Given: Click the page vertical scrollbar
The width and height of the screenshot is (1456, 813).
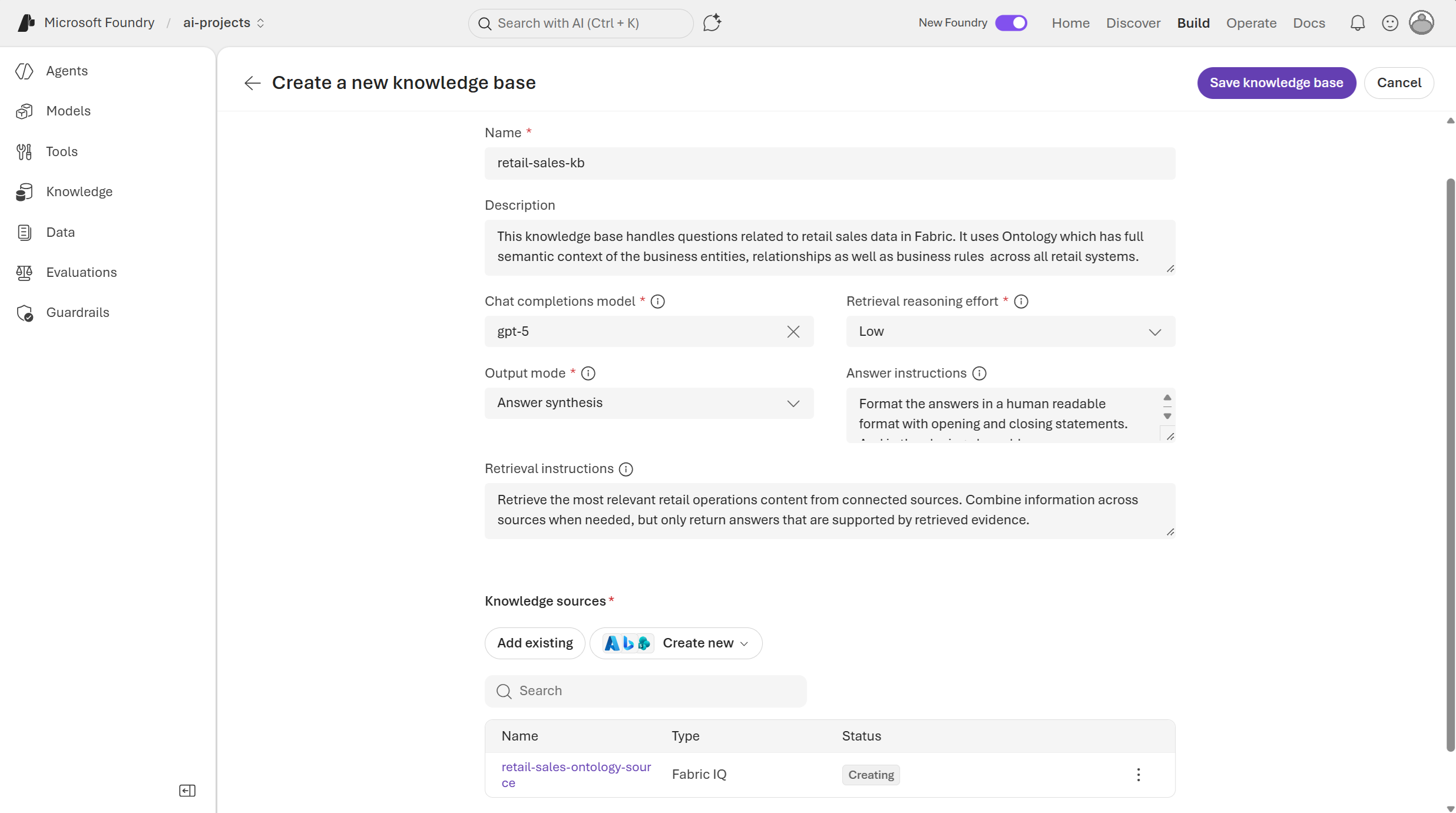Looking at the screenshot, I should pos(1450,464).
